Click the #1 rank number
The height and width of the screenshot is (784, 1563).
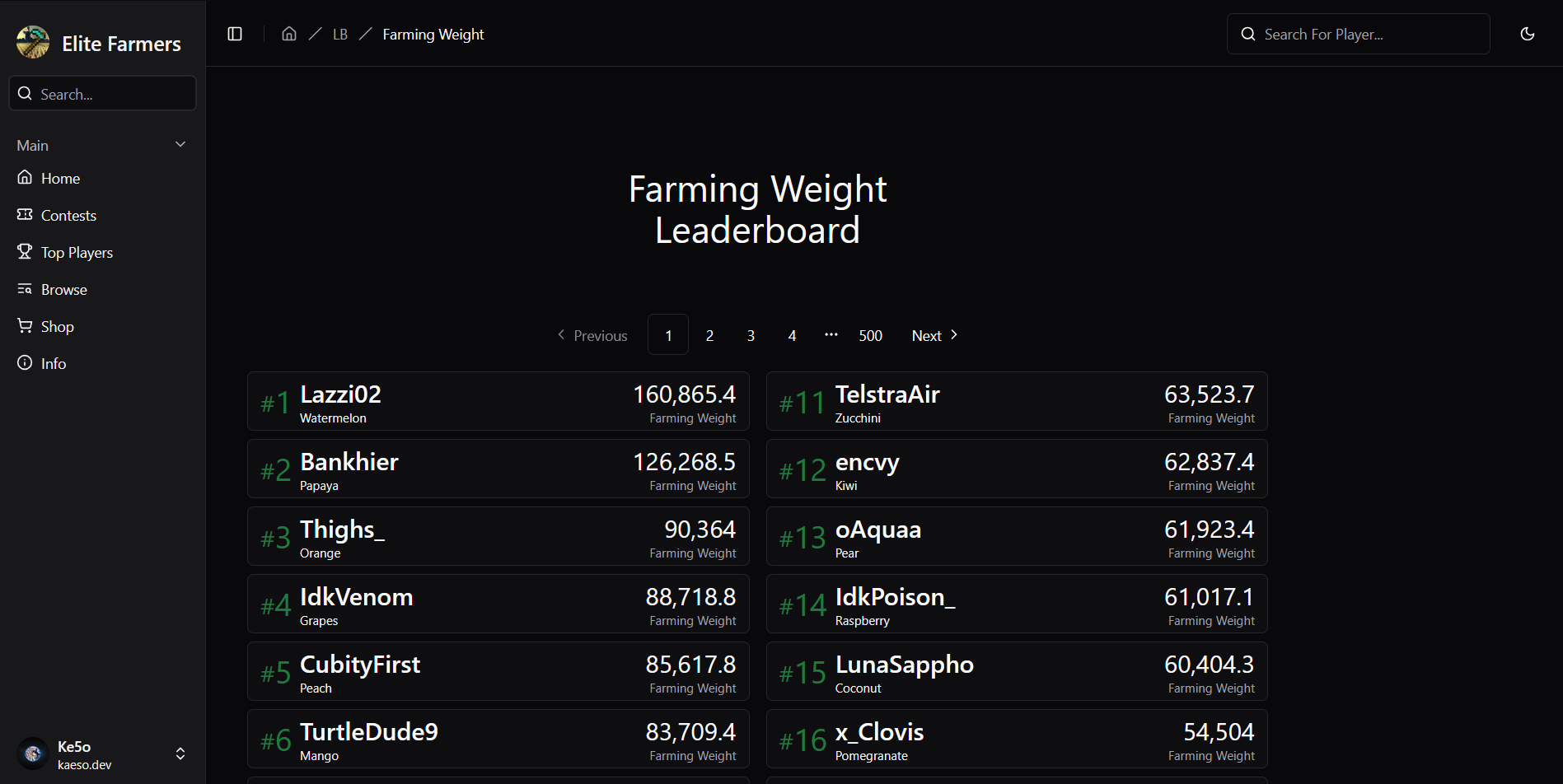coord(275,403)
